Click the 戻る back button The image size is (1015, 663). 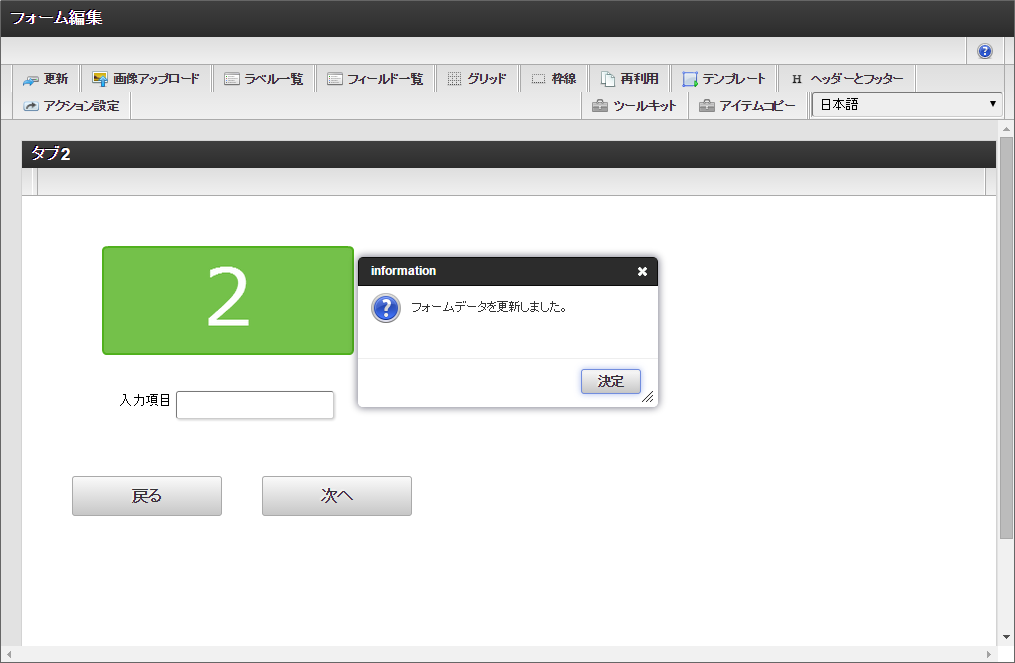147,496
